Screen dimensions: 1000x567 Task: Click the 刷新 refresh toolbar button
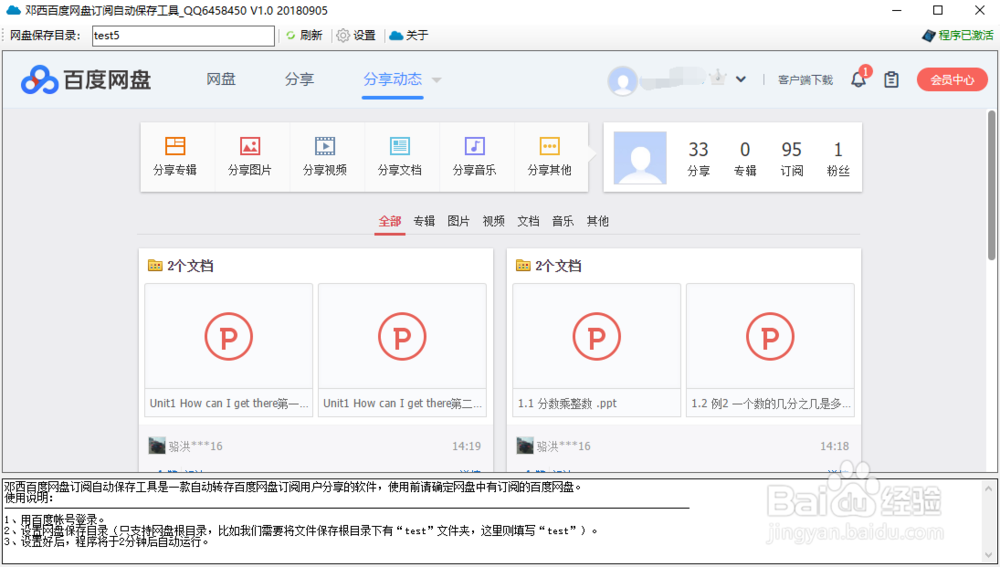(304, 36)
